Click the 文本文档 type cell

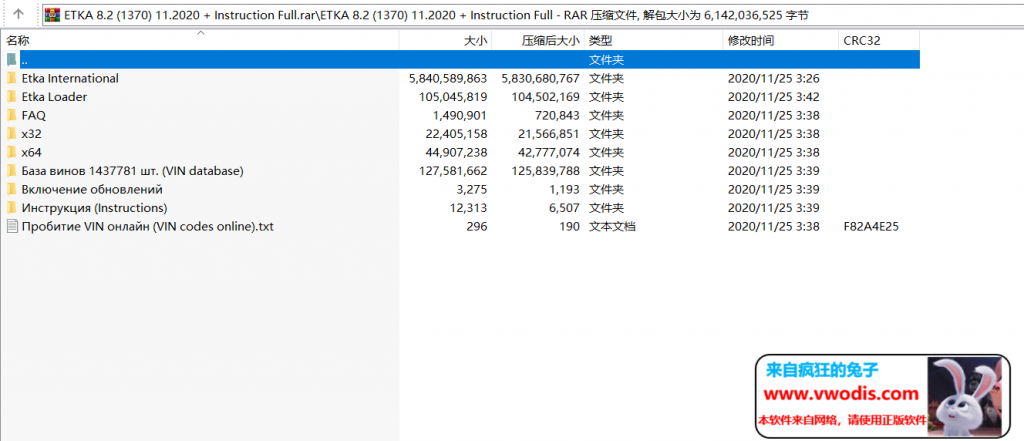[613, 227]
